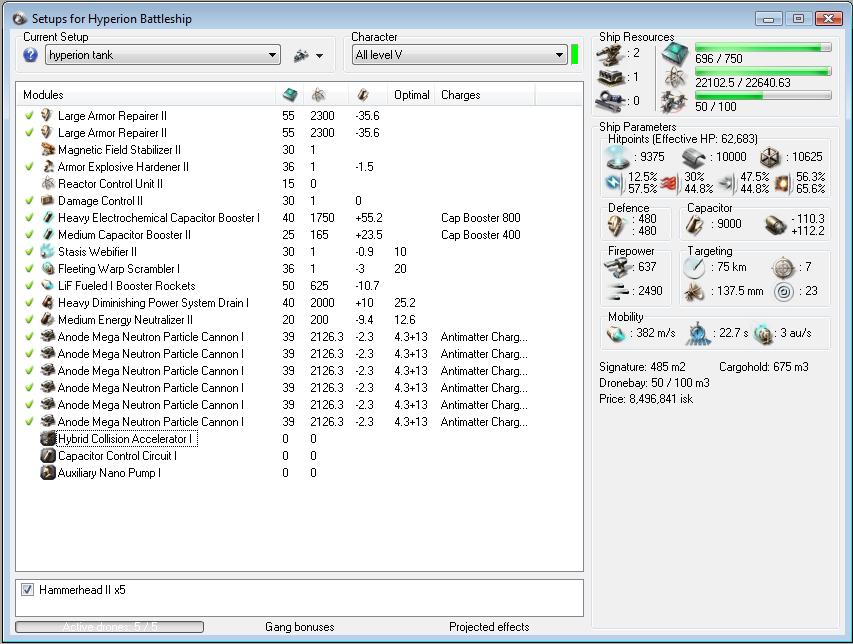Viewport: 853px width, 644px height.
Task: Click the max velocity icon next to 382 m/s
Action: click(x=616, y=333)
